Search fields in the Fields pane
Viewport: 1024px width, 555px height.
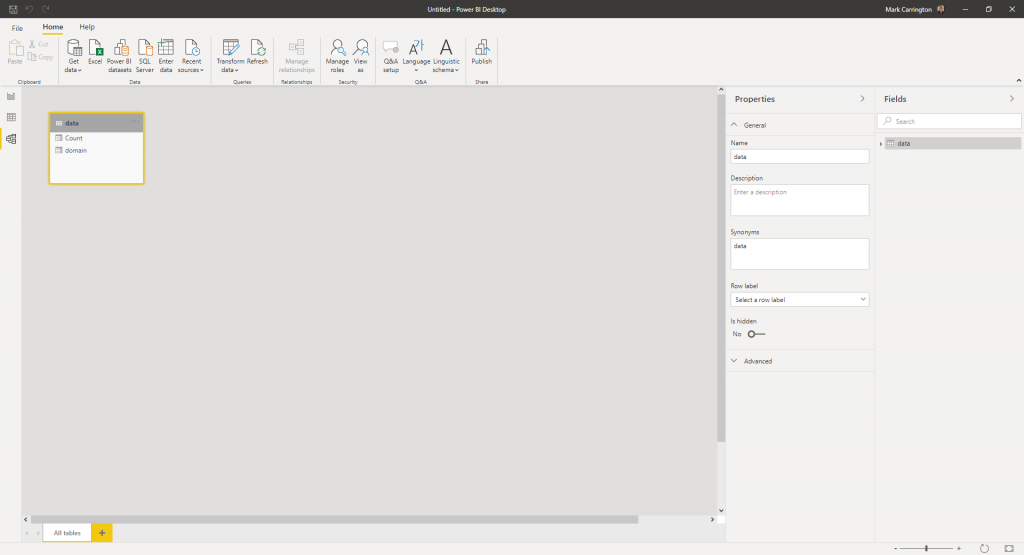point(949,121)
